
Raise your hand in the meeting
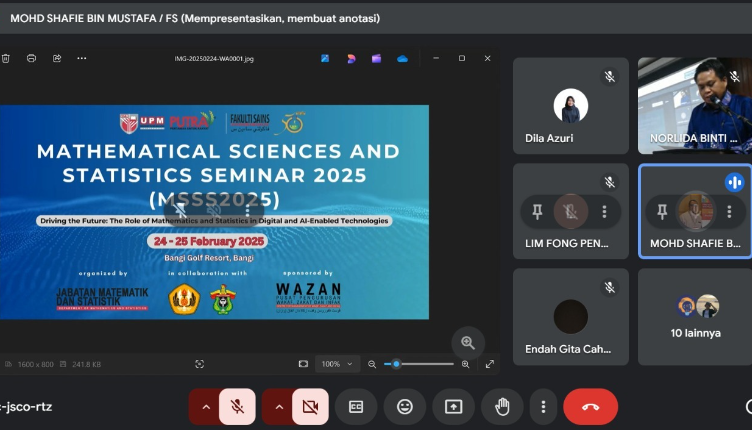[x=502, y=407]
